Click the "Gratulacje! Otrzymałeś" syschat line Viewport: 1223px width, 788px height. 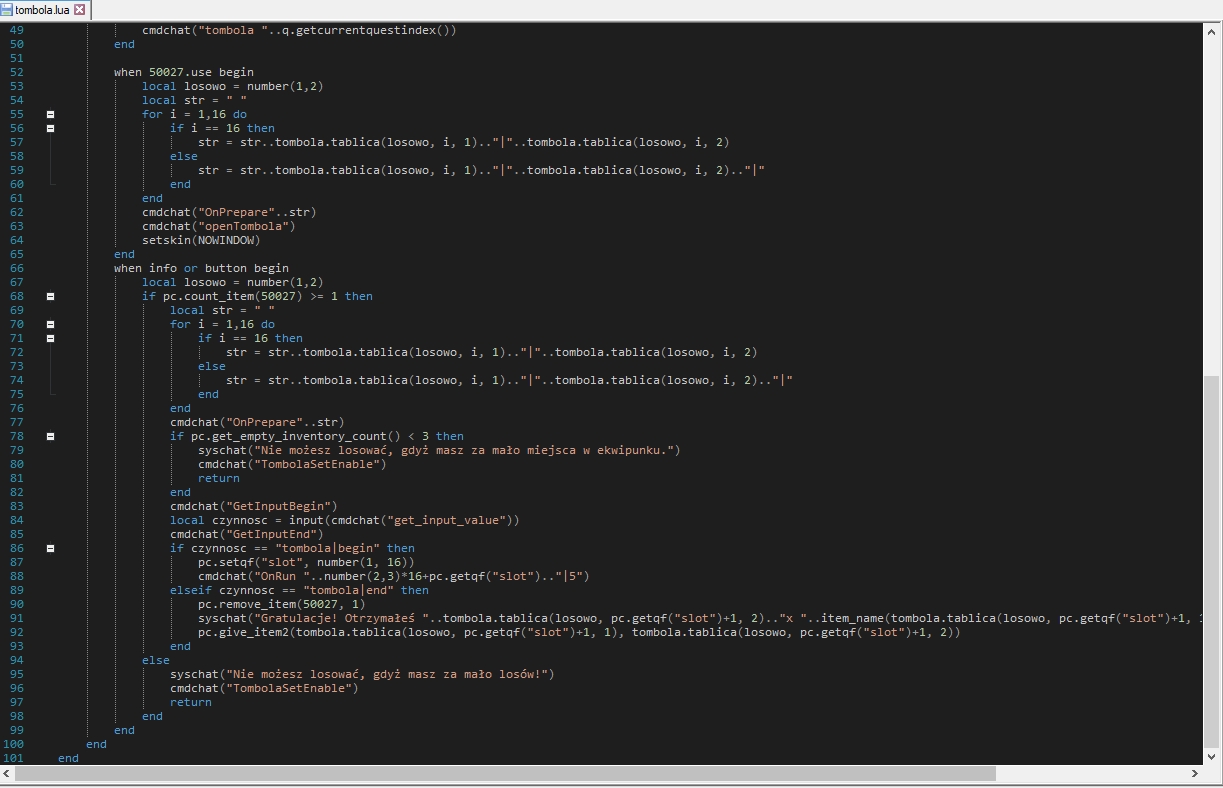coord(699,618)
